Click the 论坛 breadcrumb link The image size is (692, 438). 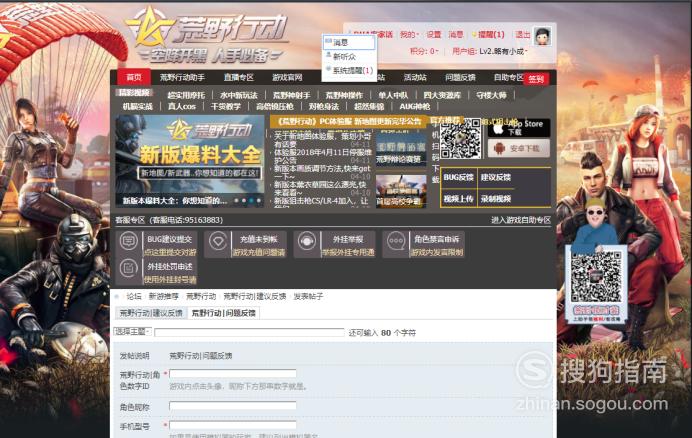[x=134, y=296]
